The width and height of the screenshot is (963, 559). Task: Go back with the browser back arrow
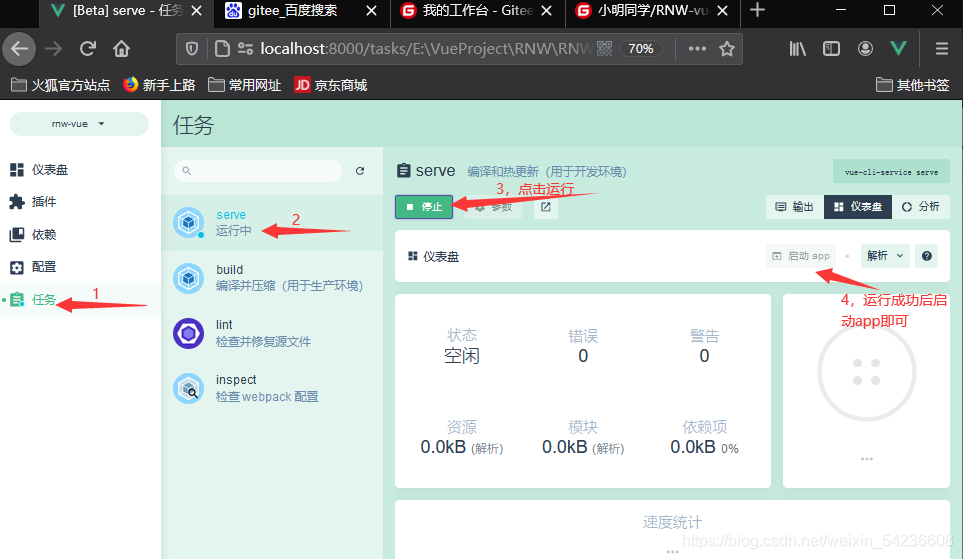(20, 49)
